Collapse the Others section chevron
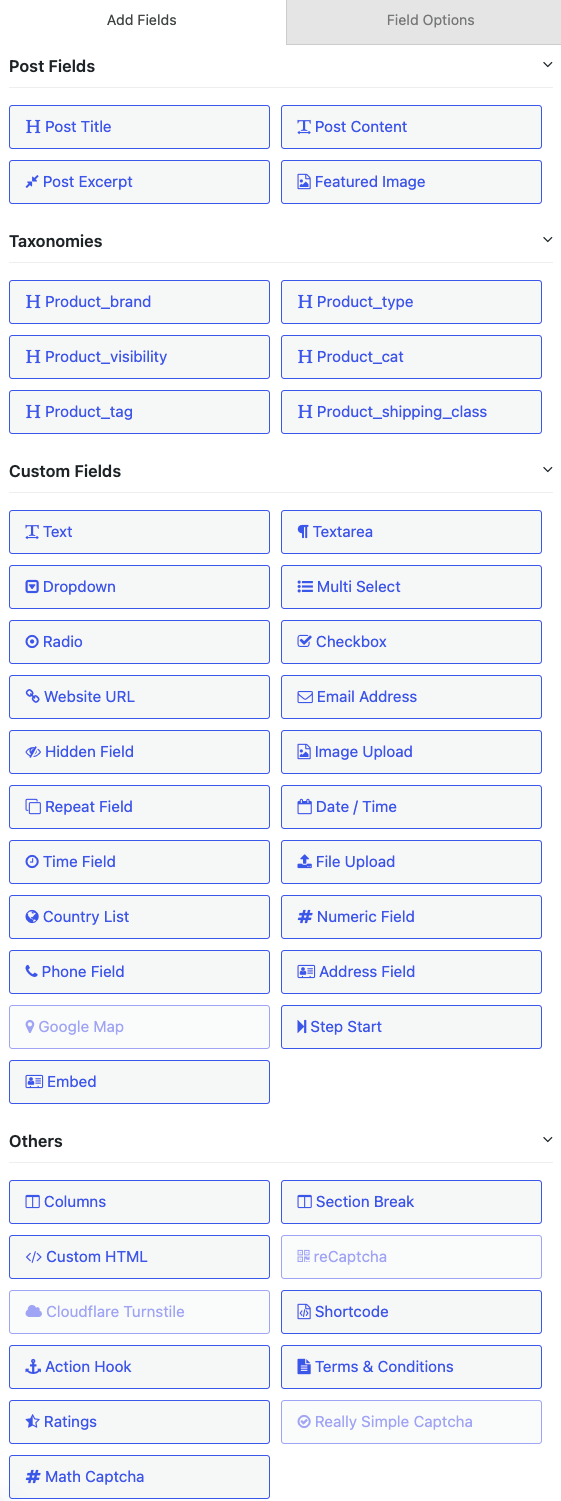Viewport: 561px width, 1501px height. [x=547, y=1140]
